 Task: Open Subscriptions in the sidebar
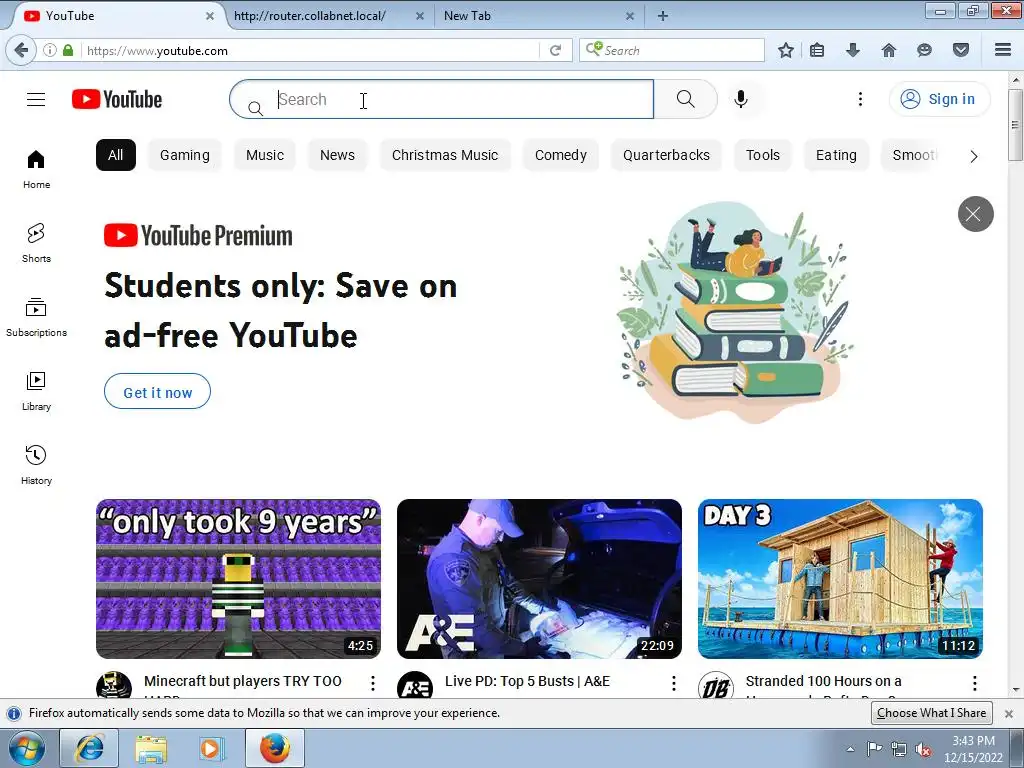pyautogui.click(x=36, y=317)
